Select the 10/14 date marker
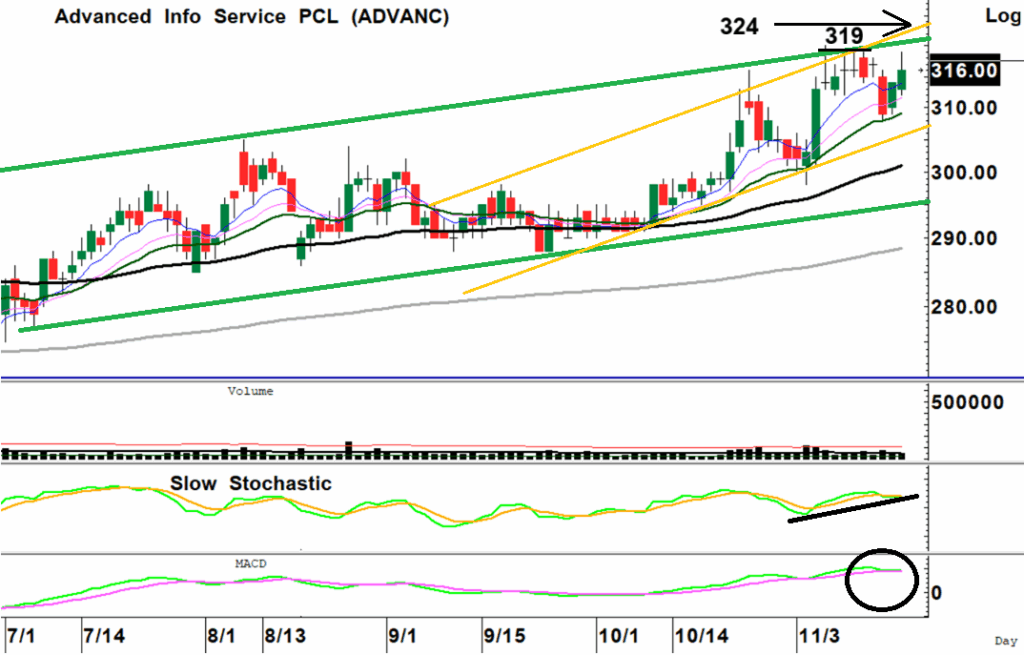Viewport: 1024px width, 655px height. (x=700, y=636)
